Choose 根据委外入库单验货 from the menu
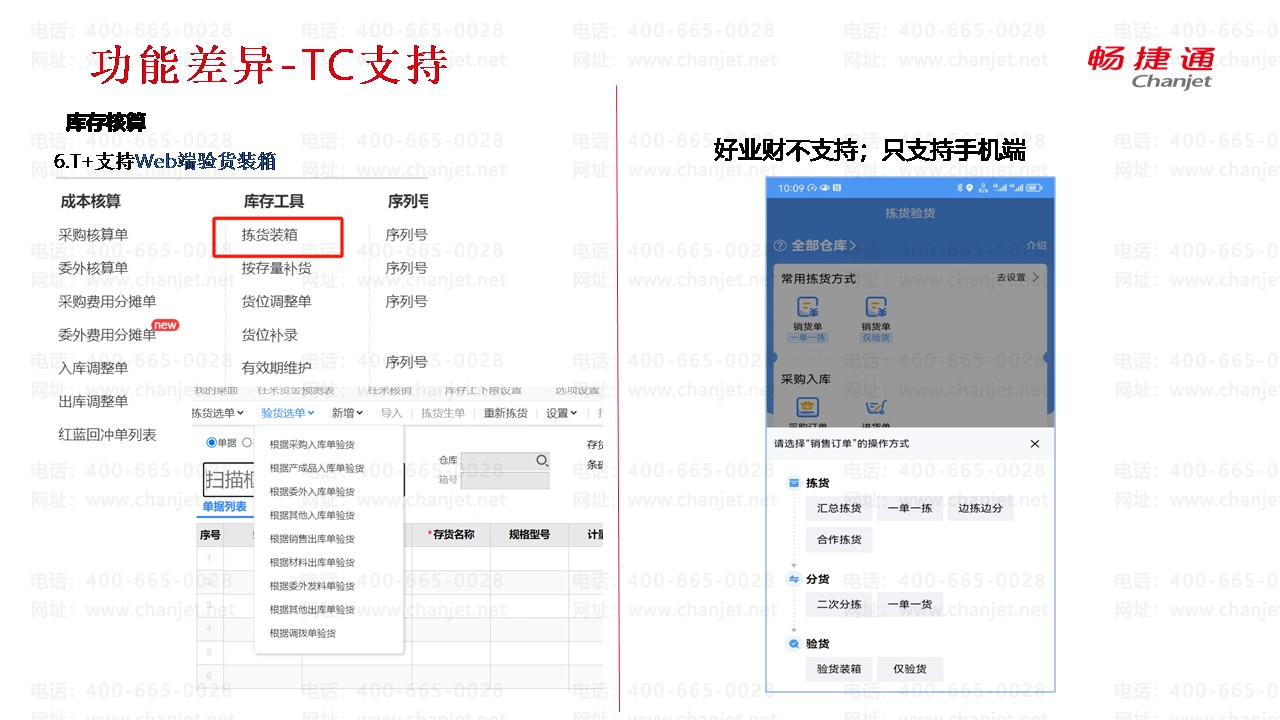This screenshot has height=720, width=1280. (312, 492)
